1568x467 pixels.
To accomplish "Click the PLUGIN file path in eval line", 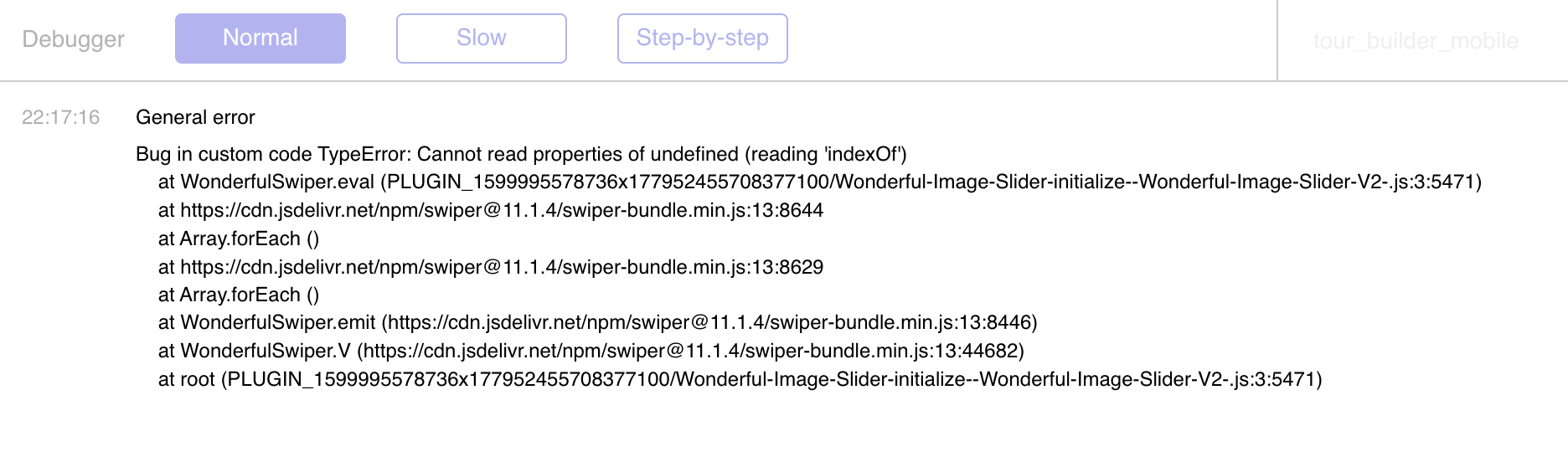I will (931, 182).
